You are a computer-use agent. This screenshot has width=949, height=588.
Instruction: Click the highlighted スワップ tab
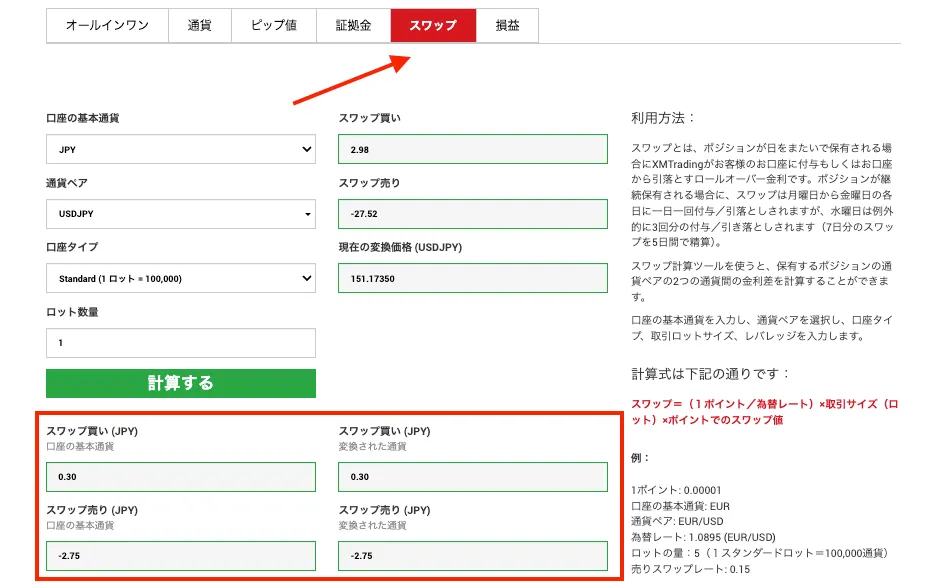click(433, 25)
